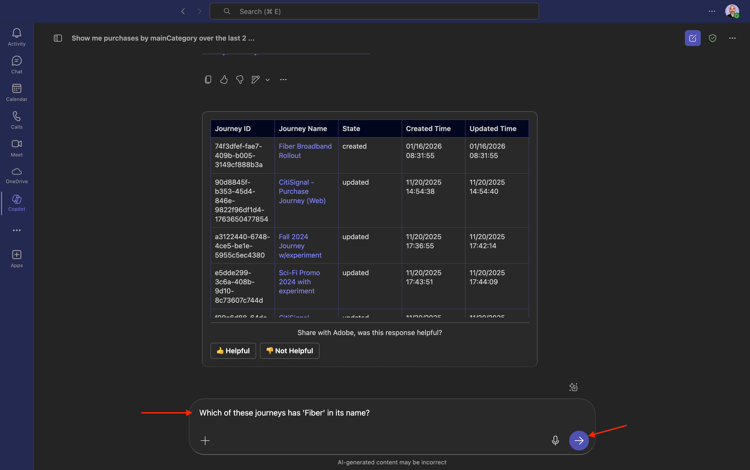Open the Activity view in sidebar

click(x=16, y=37)
